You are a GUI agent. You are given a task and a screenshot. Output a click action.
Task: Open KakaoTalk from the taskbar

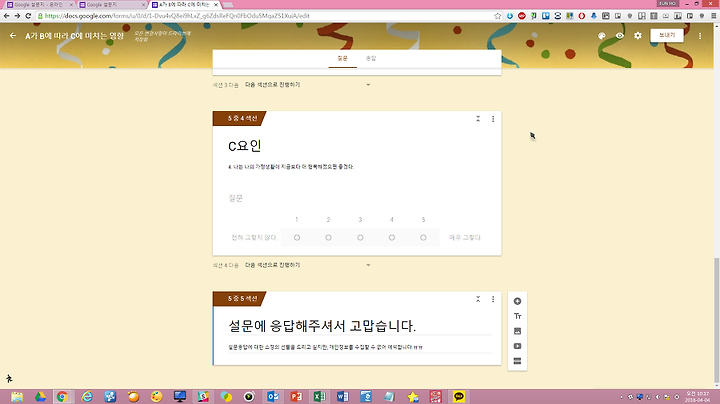[459, 397]
